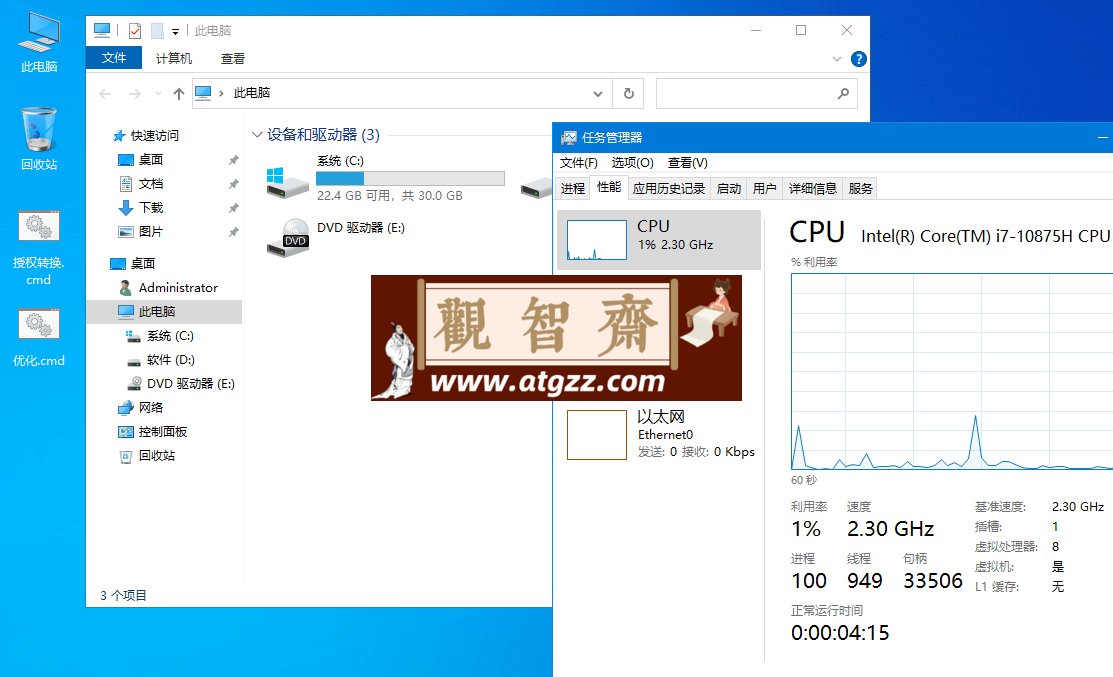Switch to the 启动 tab
This screenshot has height=677, width=1113.
(729, 188)
